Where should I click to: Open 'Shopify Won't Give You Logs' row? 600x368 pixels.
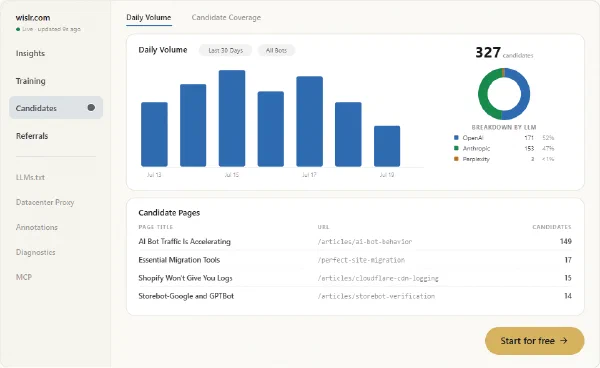click(x=355, y=278)
